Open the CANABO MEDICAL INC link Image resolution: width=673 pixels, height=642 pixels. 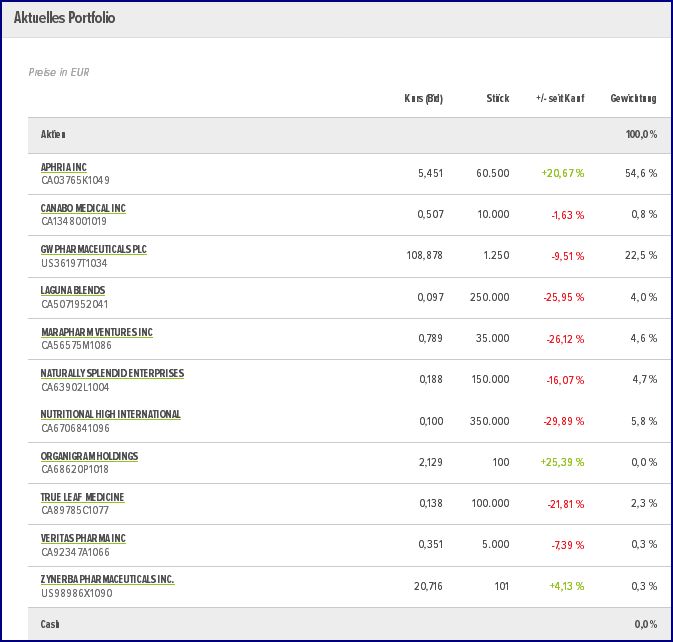[83, 208]
